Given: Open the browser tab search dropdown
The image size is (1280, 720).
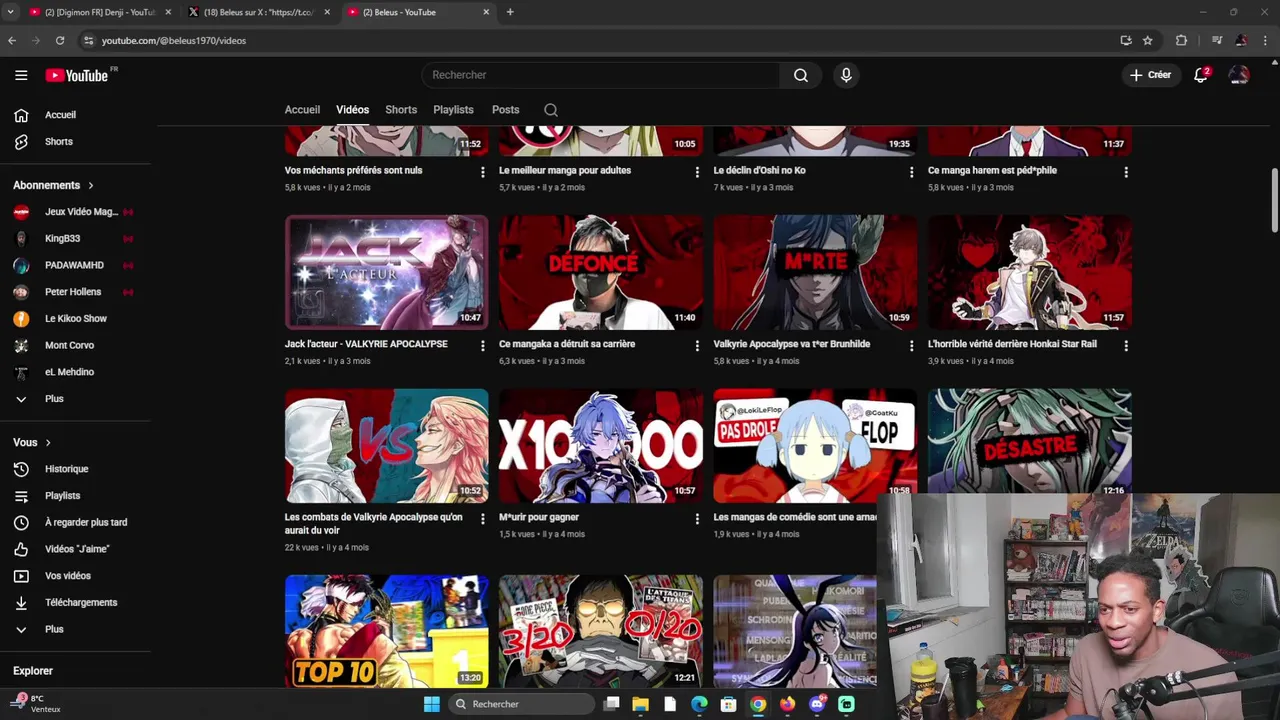Looking at the screenshot, I should tap(10, 12).
